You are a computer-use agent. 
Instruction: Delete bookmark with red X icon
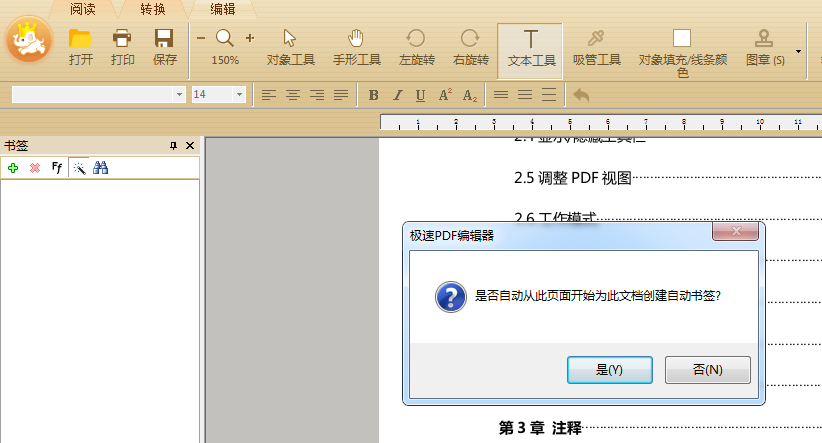point(35,168)
